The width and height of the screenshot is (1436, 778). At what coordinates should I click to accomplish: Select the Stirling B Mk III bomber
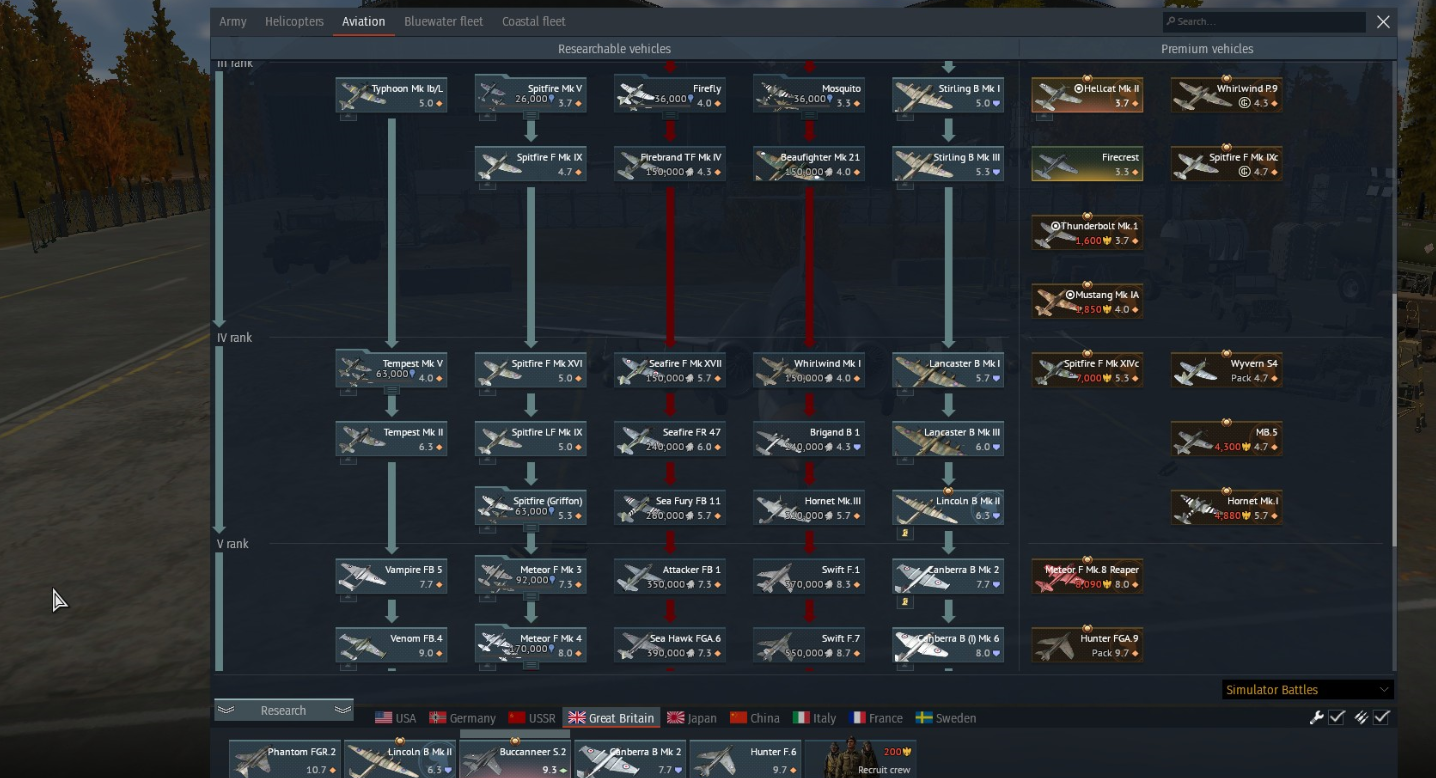click(x=948, y=165)
